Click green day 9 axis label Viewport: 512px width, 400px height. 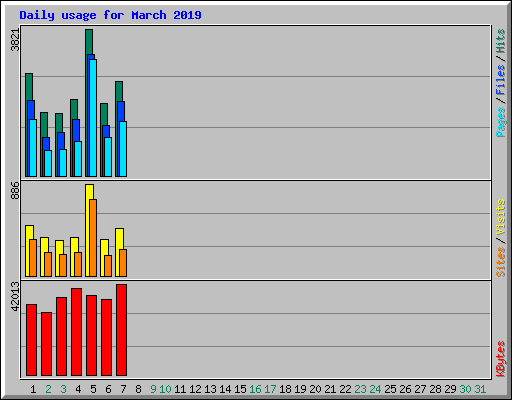[153, 389]
